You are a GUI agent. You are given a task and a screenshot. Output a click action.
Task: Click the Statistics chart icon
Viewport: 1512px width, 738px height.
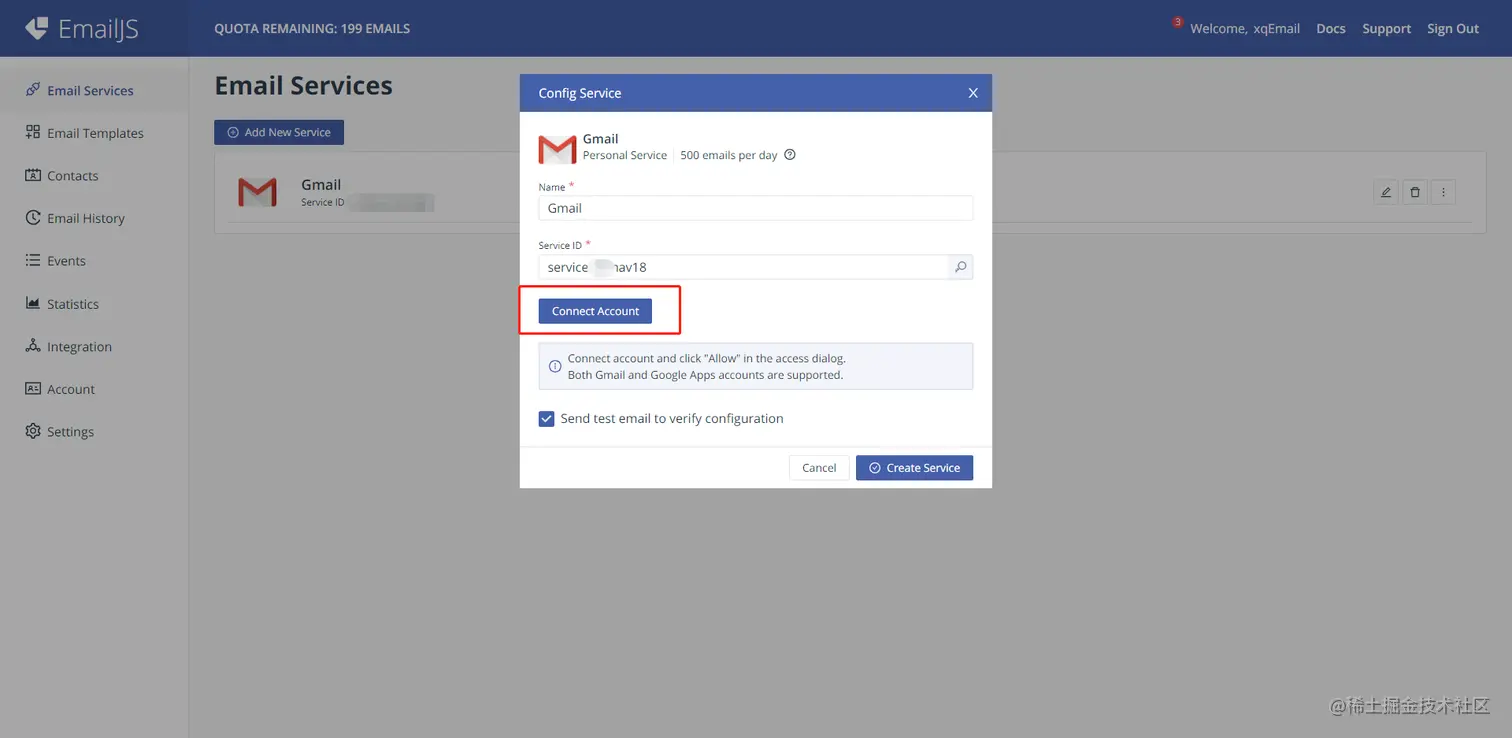coord(33,303)
